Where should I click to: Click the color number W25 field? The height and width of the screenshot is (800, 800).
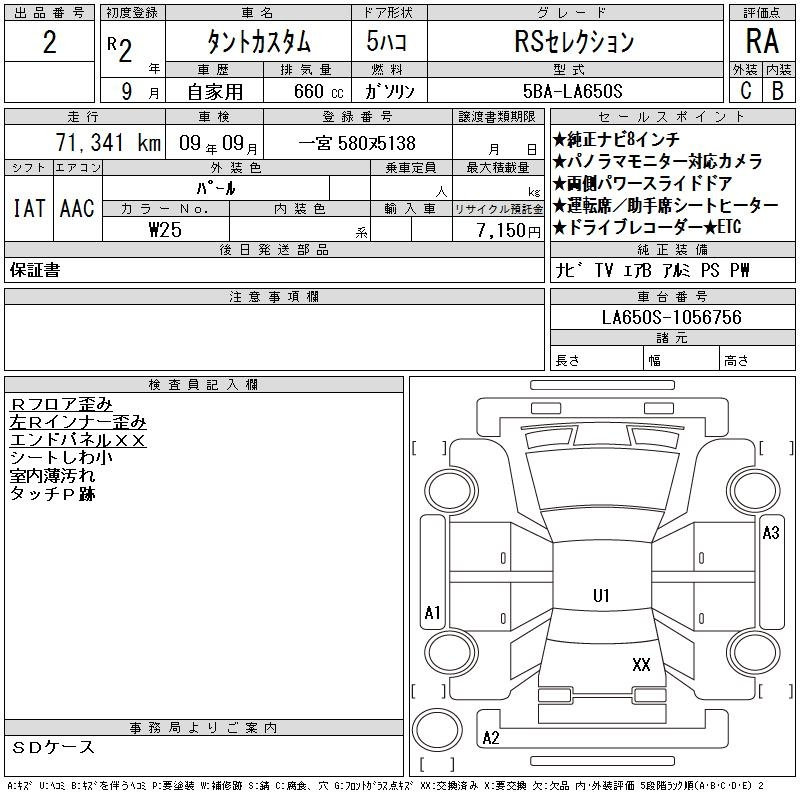tap(165, 230)
